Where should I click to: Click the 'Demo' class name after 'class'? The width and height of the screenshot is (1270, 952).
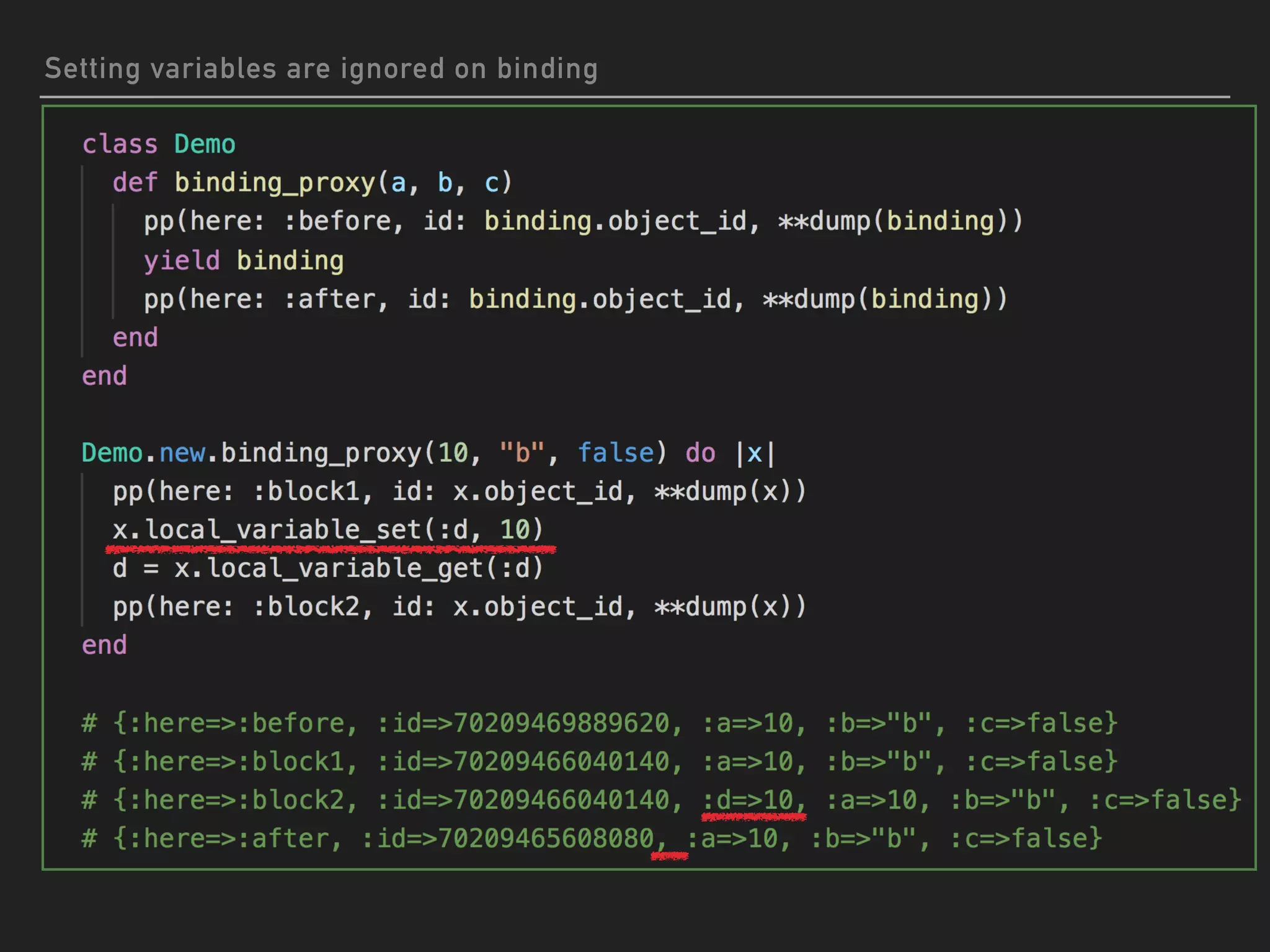[205, 144]
